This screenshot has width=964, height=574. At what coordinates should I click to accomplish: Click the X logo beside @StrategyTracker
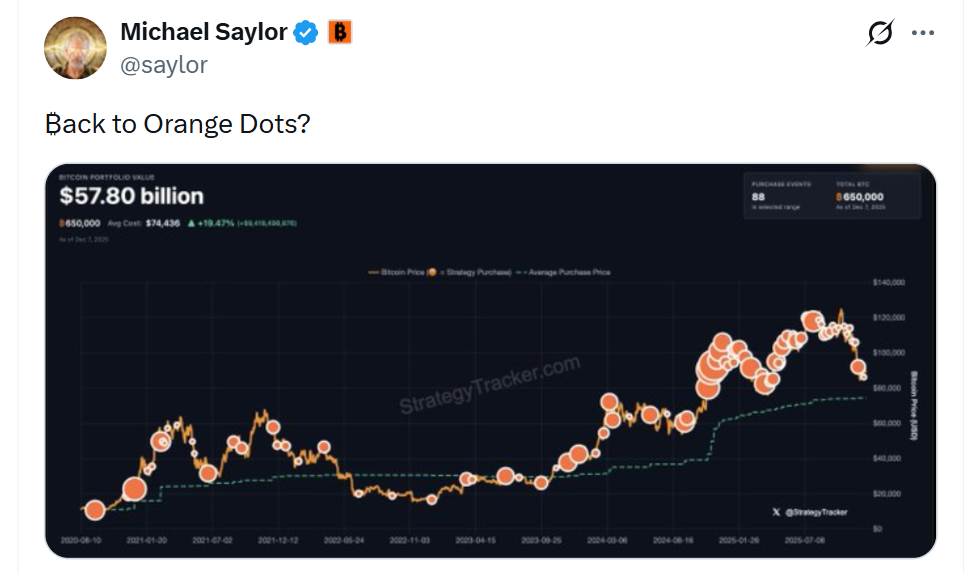776,511
